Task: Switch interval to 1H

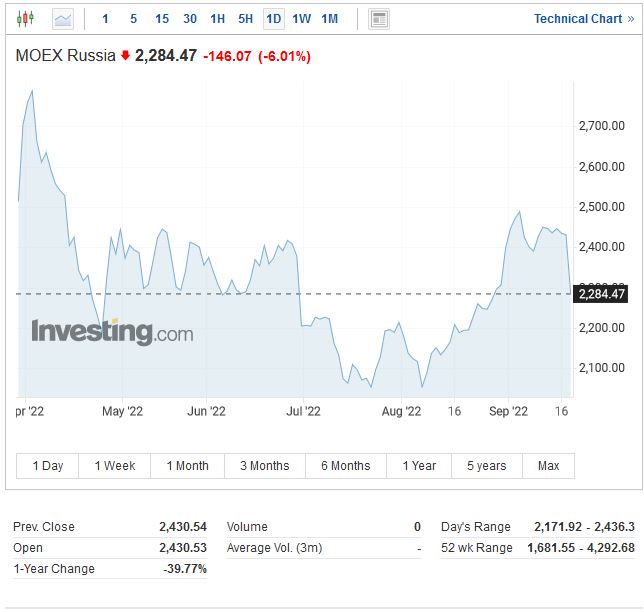Action: [x=218, y=19]
